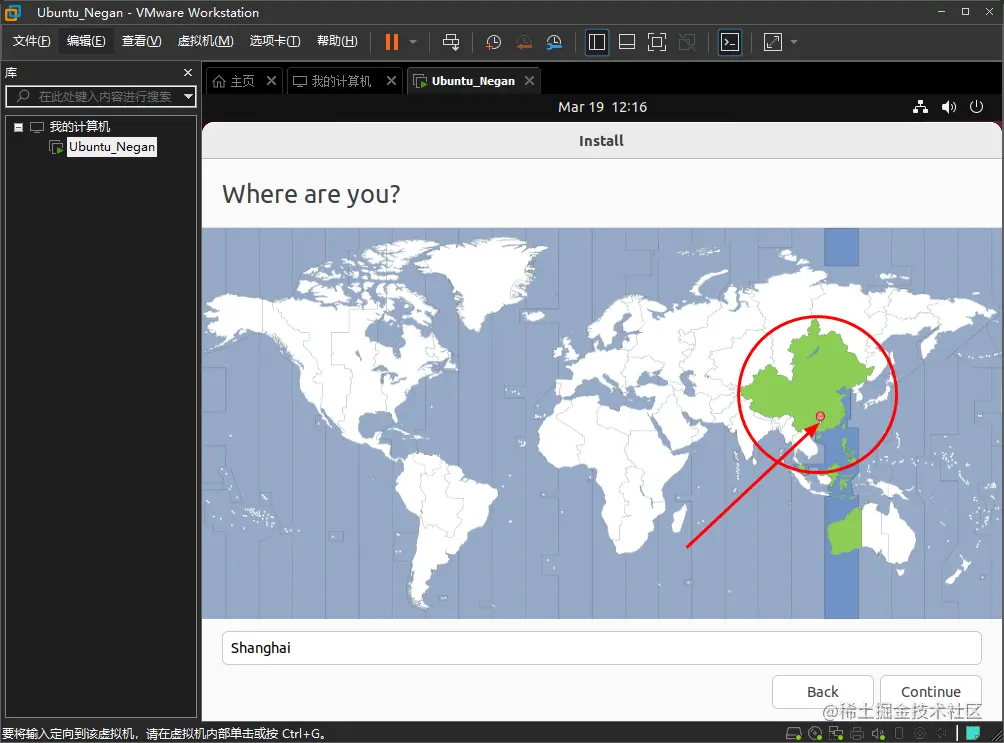Open the snapshot manager wrench-clock icon
Screen dimensions: 1004x743
[x=554, y=42]
